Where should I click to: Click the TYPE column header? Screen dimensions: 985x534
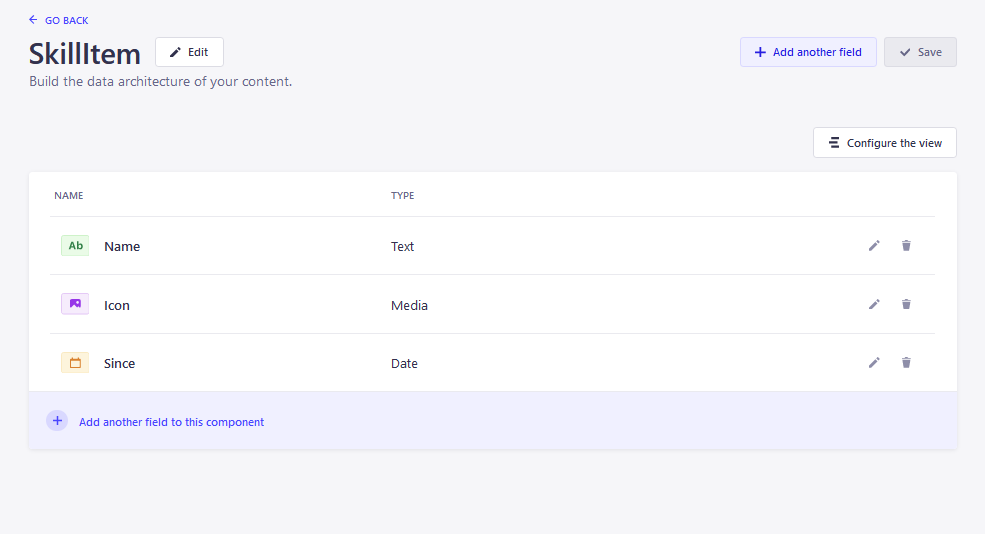(403, 195)
